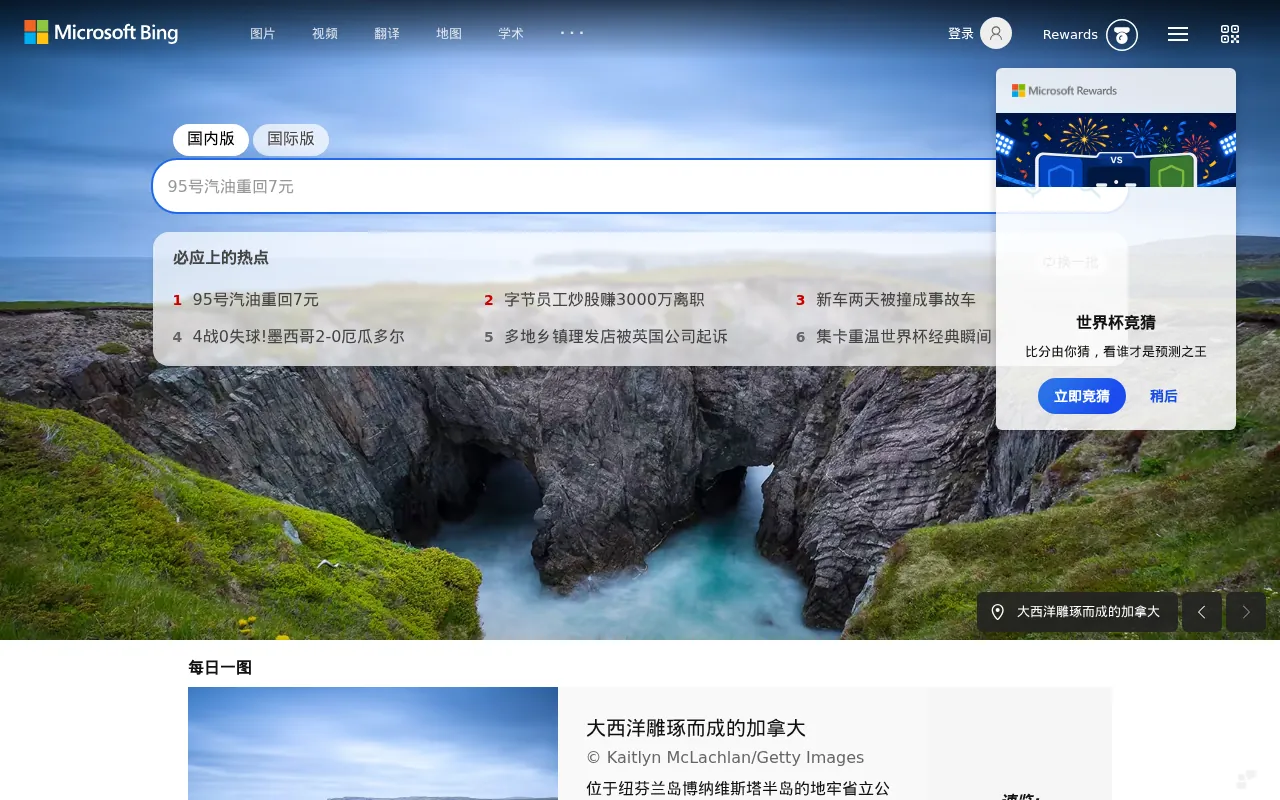Open trending item 4战0失球!墨西哥2-0厄瓜多尔
Image resolution: width=1280 pixels, height=800 pixels.
(299, 336)
